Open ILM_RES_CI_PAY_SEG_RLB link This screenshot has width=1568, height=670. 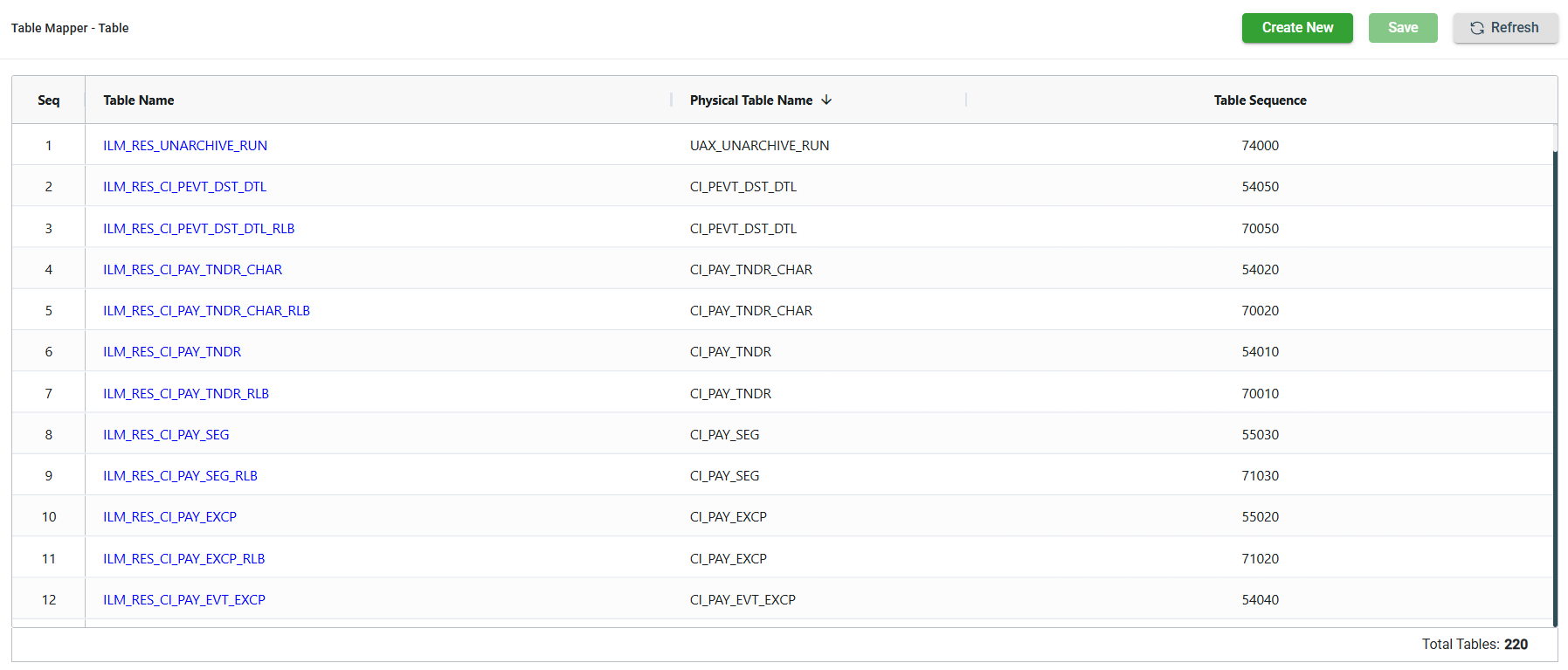(180, 476)
